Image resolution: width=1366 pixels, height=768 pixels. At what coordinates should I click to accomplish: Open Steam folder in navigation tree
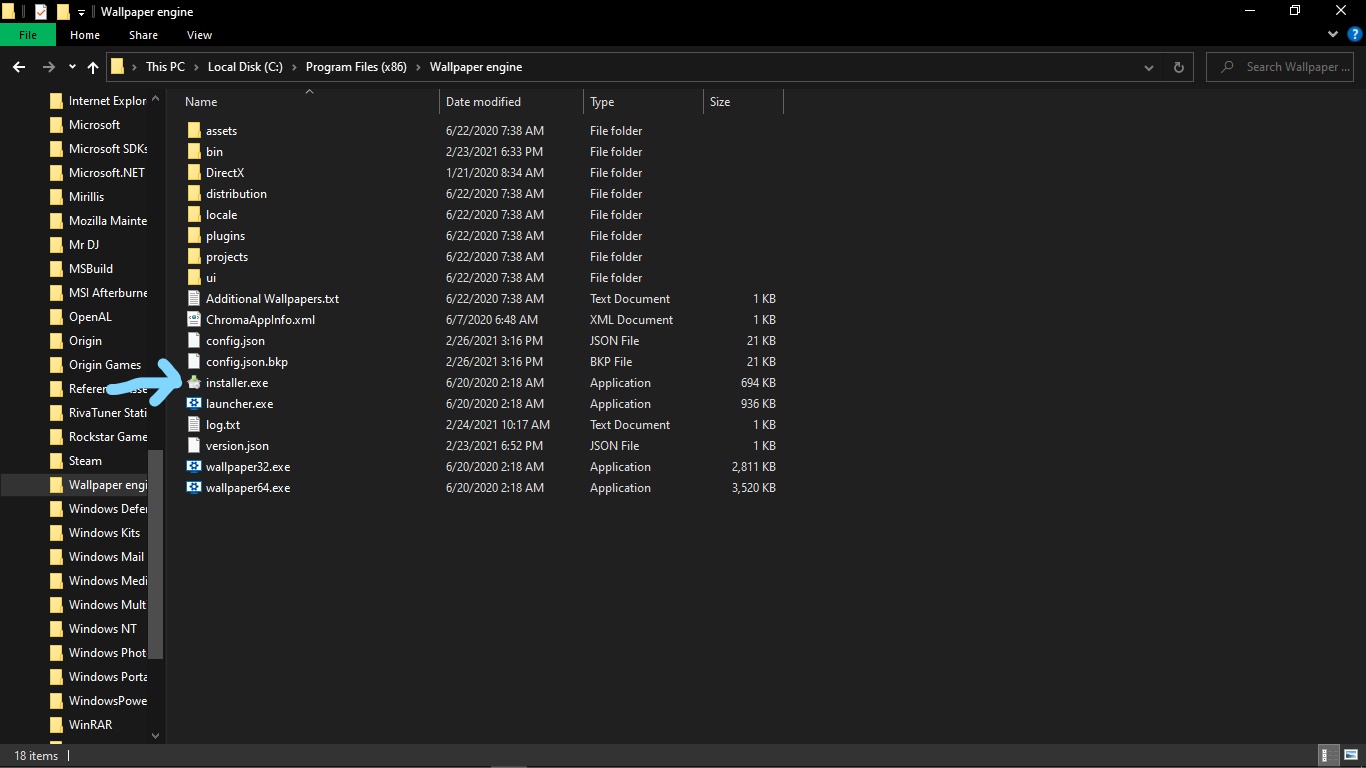tap(85, 461)
